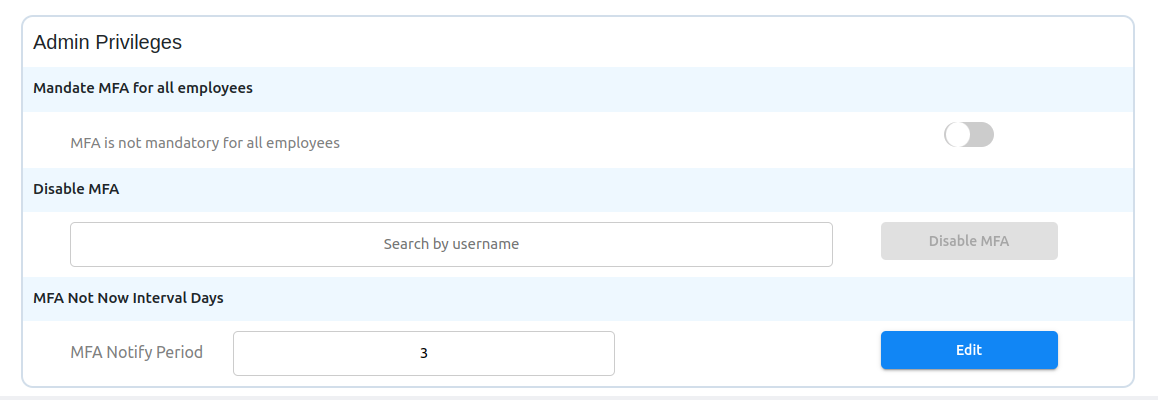Viewport: 1158px width, 400px height.
Task: Click the MFA is not mandatory status text
Action: tap(205, 143)
